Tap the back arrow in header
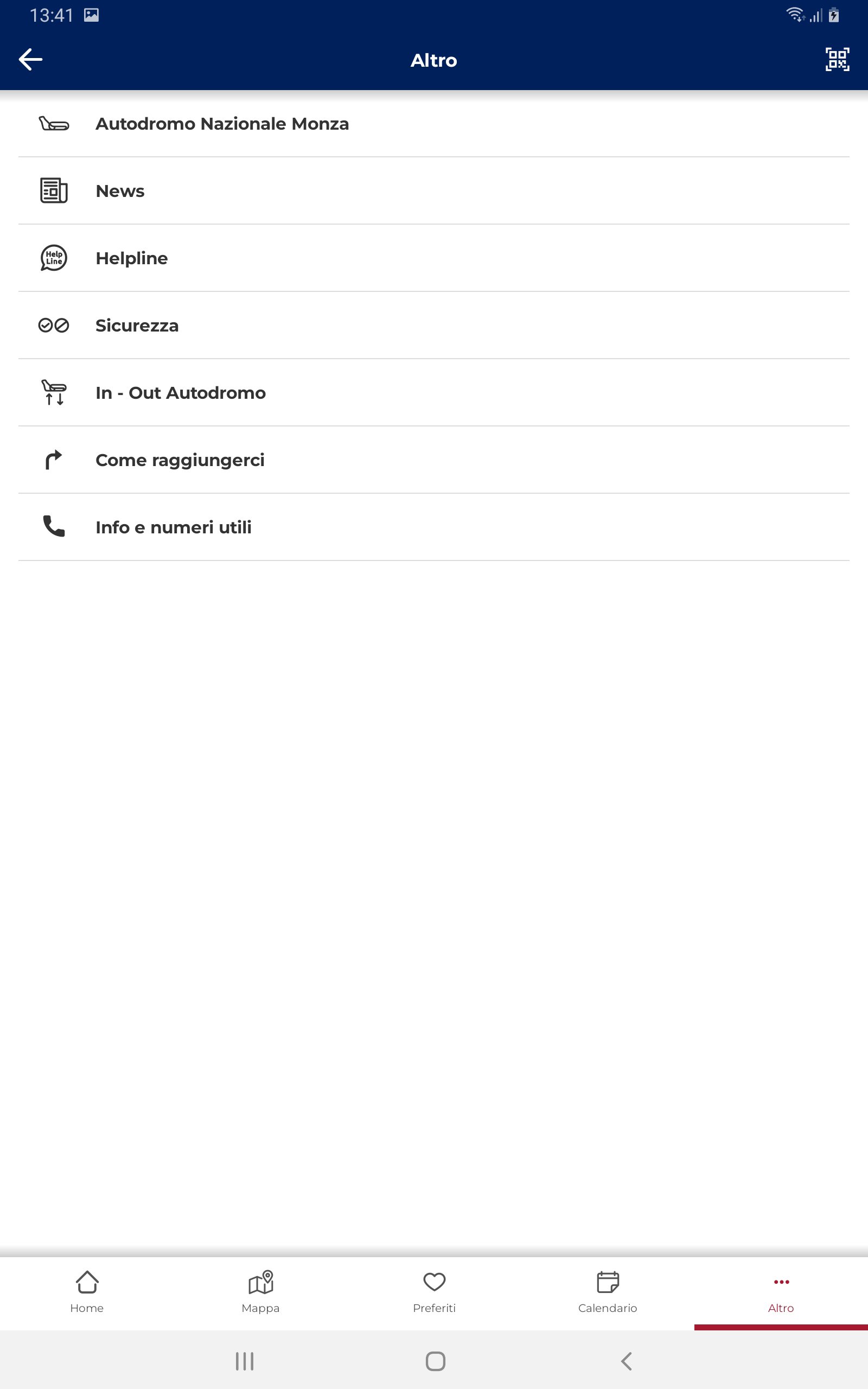 tap(30, 59)
